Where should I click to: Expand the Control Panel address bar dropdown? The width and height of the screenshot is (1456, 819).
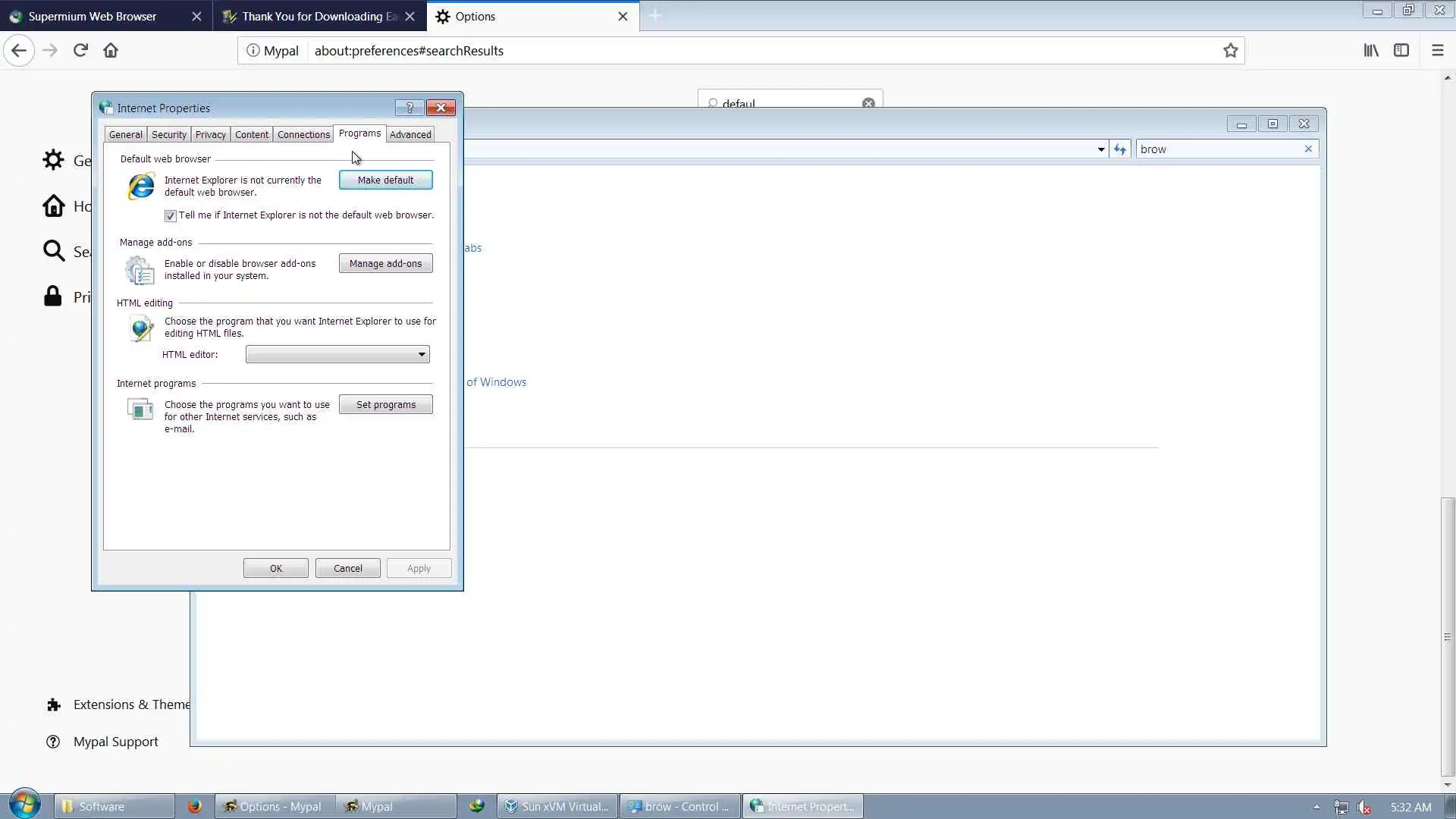click(1101, 149)
